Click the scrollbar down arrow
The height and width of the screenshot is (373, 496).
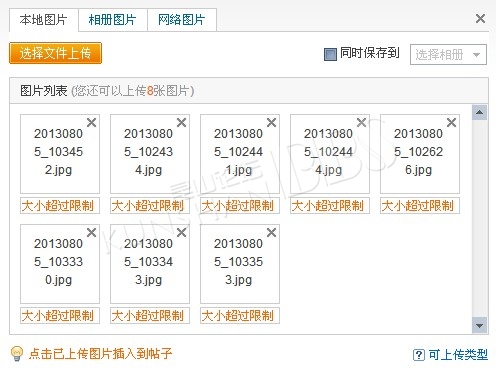click(480, 326)
